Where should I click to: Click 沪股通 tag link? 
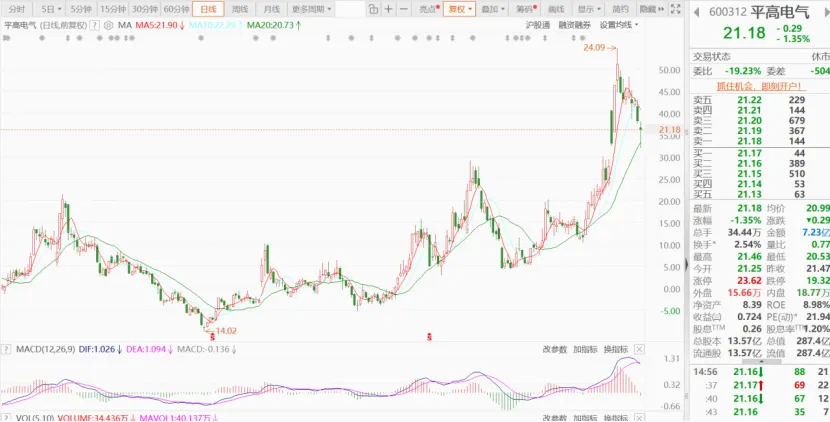pyautogui.click(x=537, y=25)
